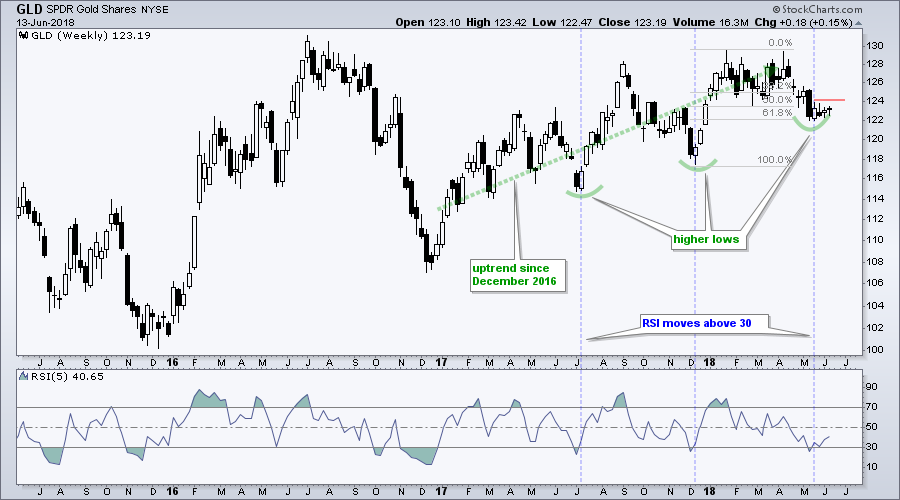Click the 'higher lows' annotation box
The image size is (900, 500).
tap(709, 240)
